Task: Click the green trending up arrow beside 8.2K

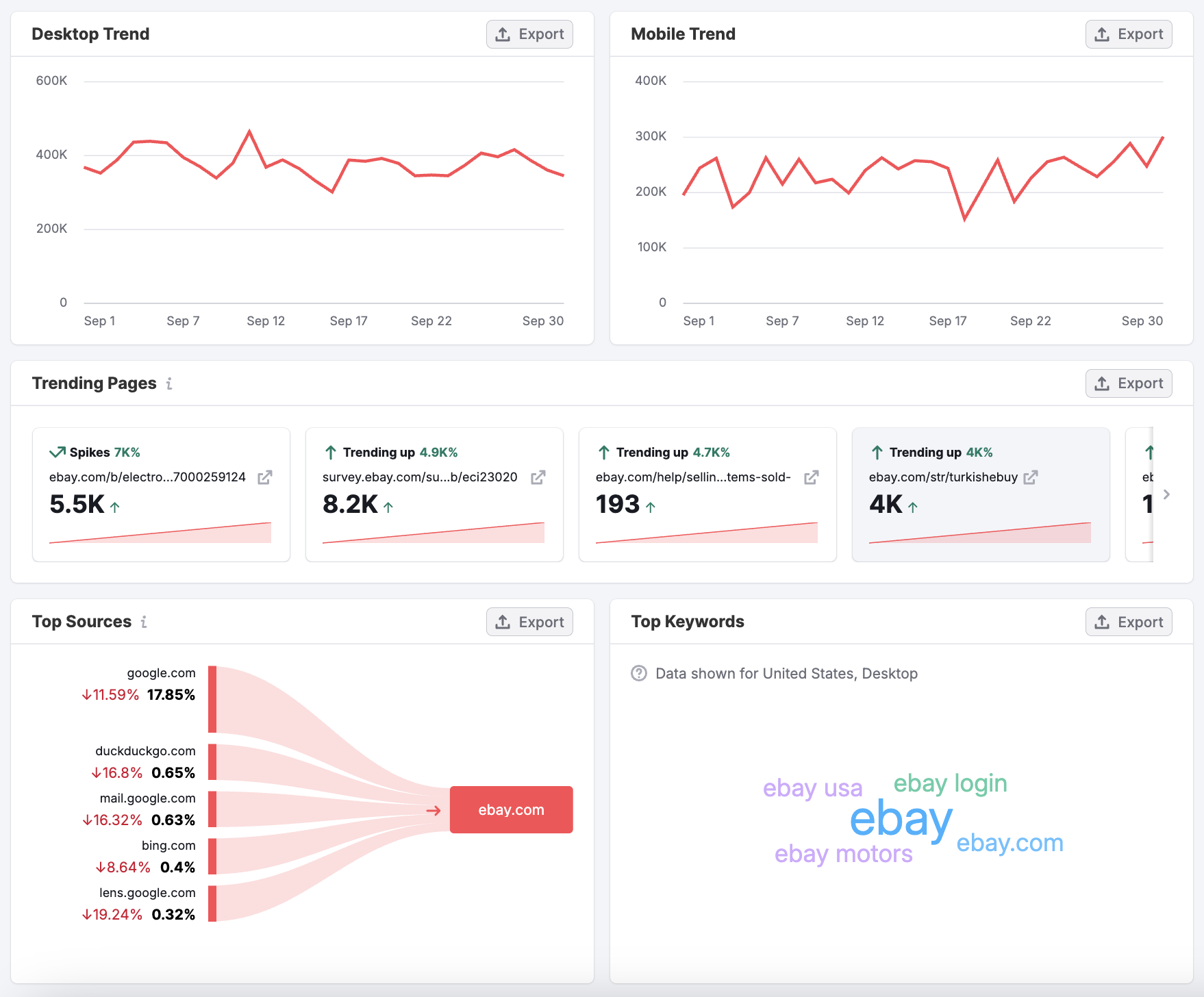Action: tap(388, 507)
